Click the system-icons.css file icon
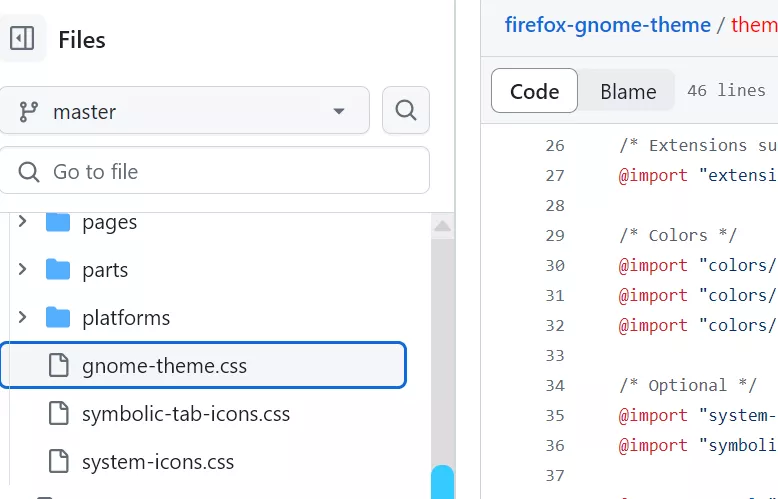The width and height of the screenshot is (778, 499). click(59, 462)
